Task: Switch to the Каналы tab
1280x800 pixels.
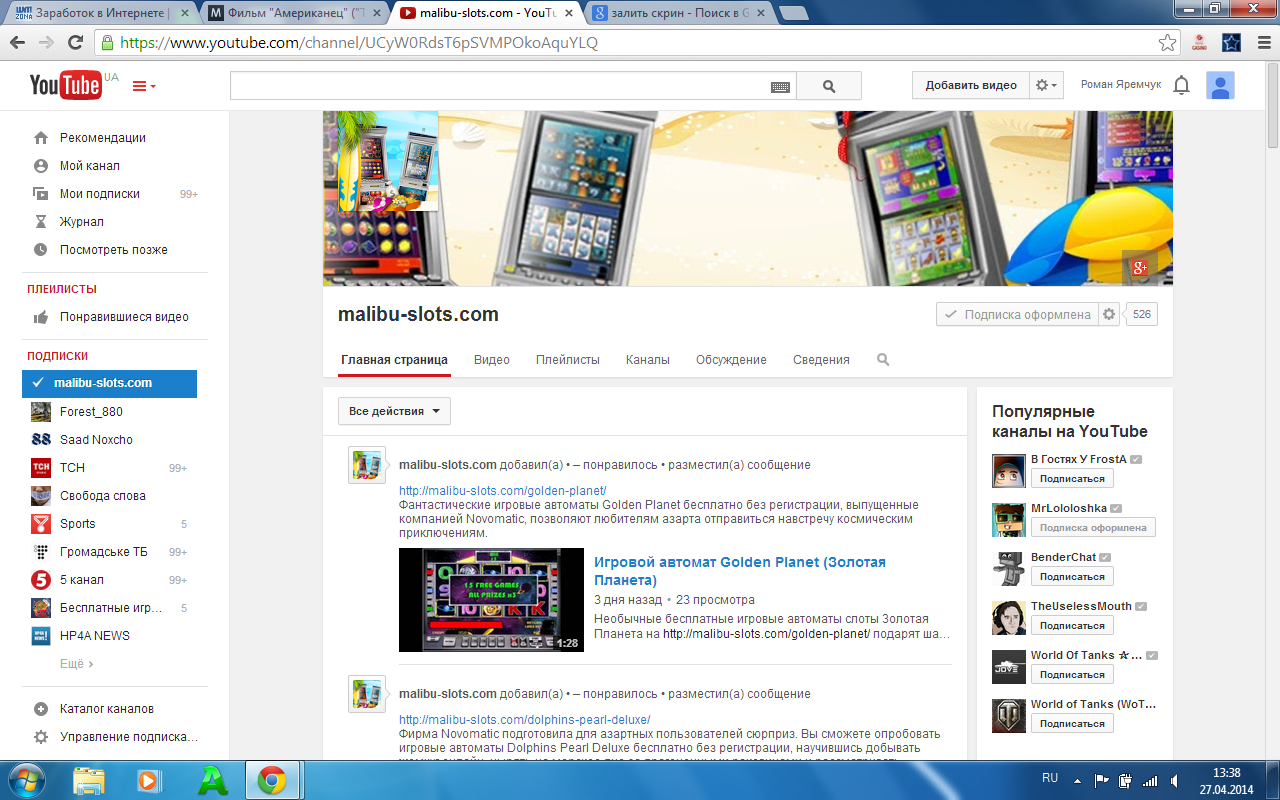Action: tap(648, 360)
